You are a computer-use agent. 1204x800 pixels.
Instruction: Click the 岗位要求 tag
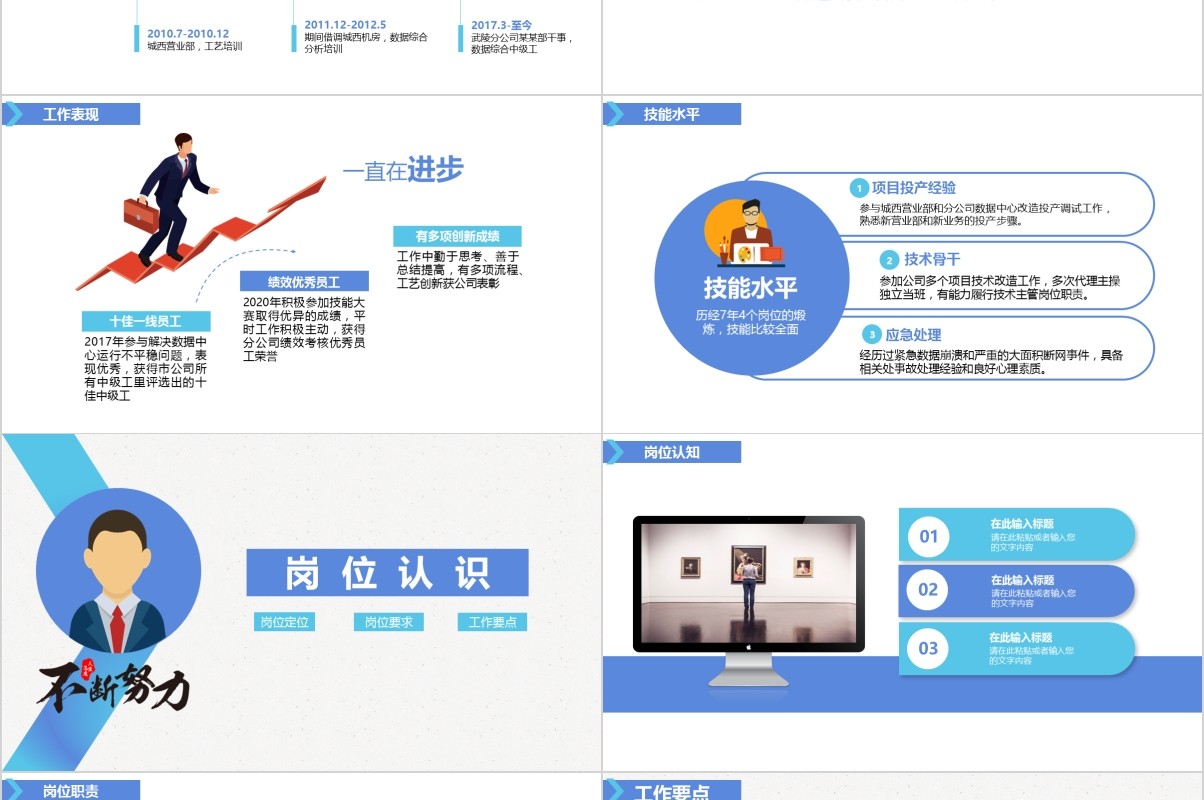click(389, 622)
